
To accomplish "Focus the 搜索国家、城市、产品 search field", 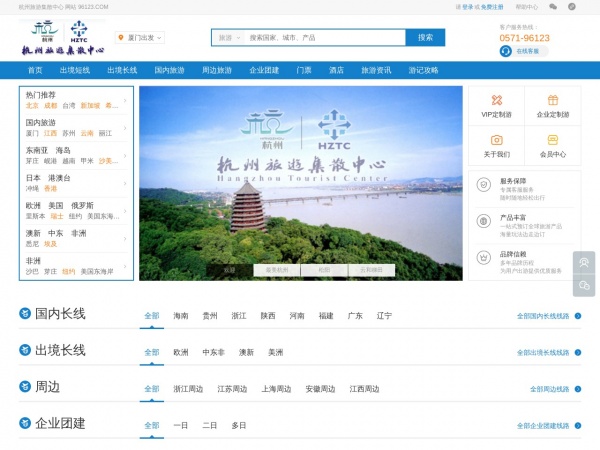I will click(325, 38).
